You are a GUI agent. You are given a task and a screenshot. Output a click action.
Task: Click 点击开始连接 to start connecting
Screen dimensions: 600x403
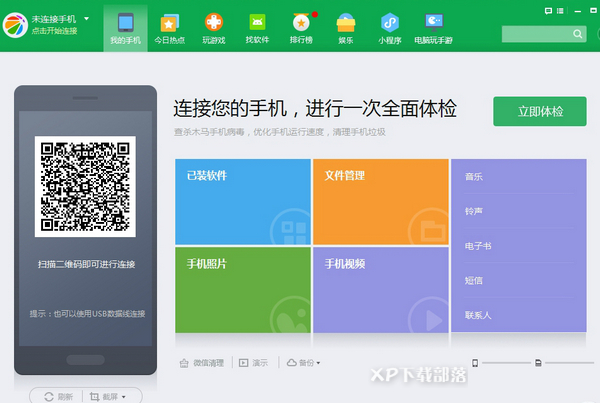point(54,31)
